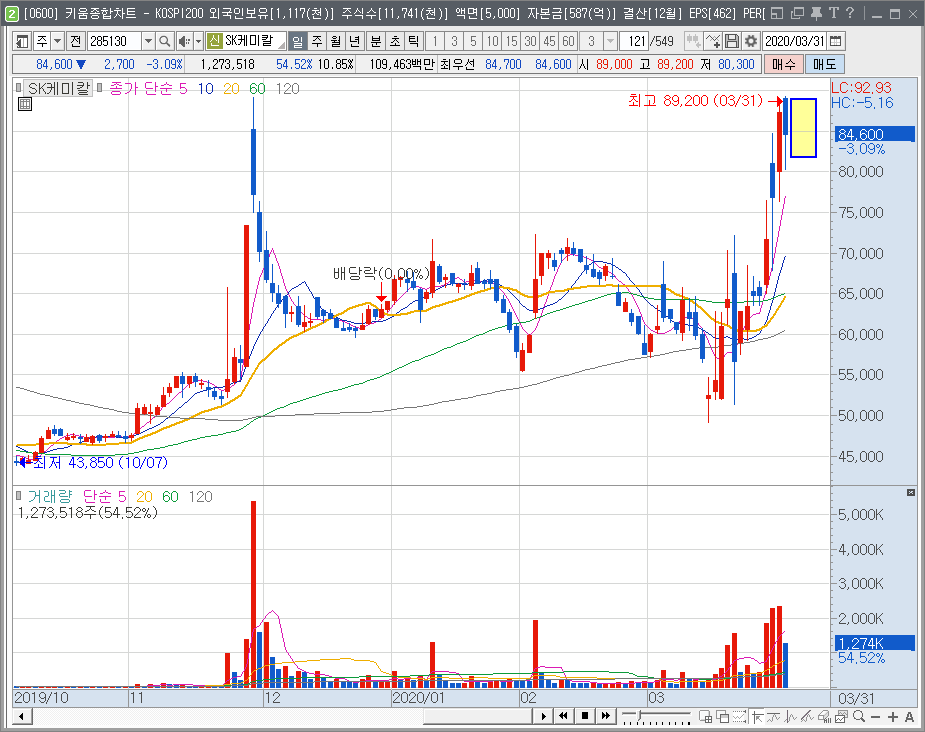This screenshot has width=925, height=732.
Task: Click the 3 interval button
Action: tap(454, 41)
